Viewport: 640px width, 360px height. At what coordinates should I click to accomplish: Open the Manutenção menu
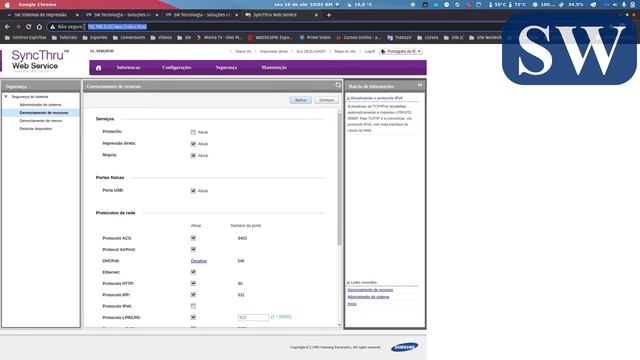click(x=274, y=67)
